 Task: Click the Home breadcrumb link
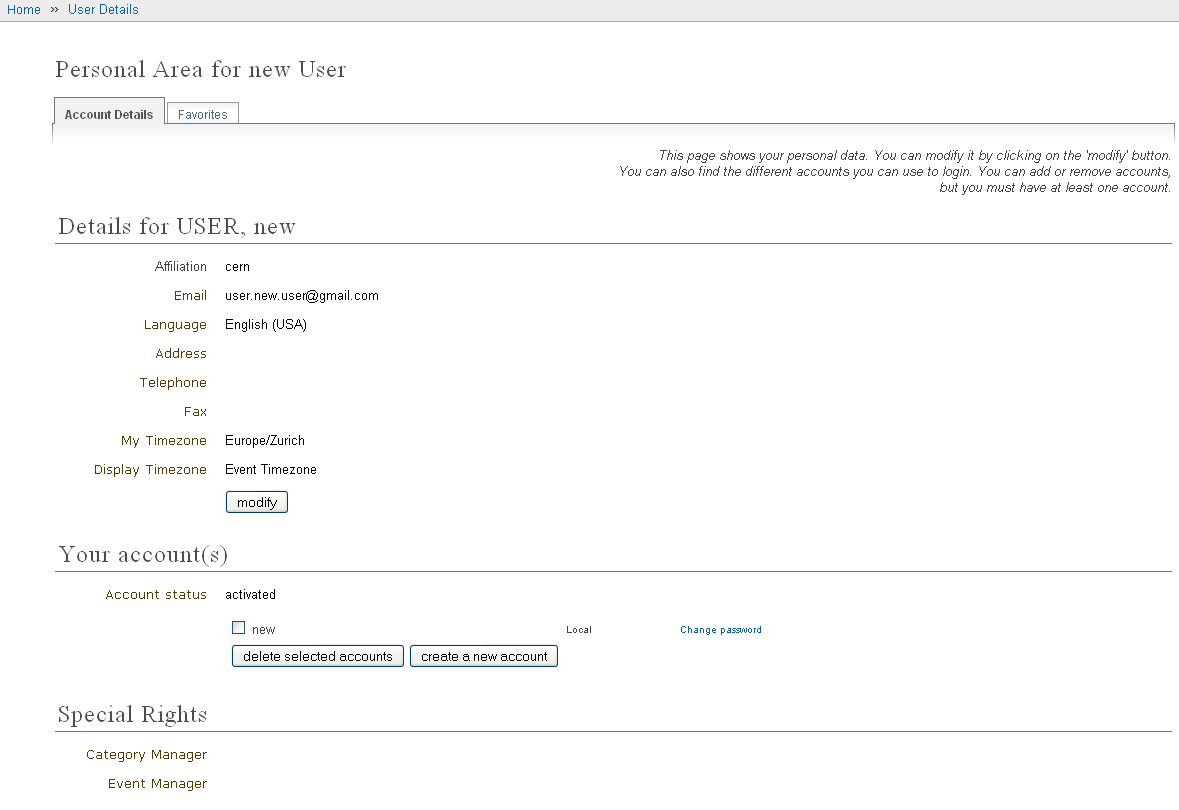click(24, 10)
